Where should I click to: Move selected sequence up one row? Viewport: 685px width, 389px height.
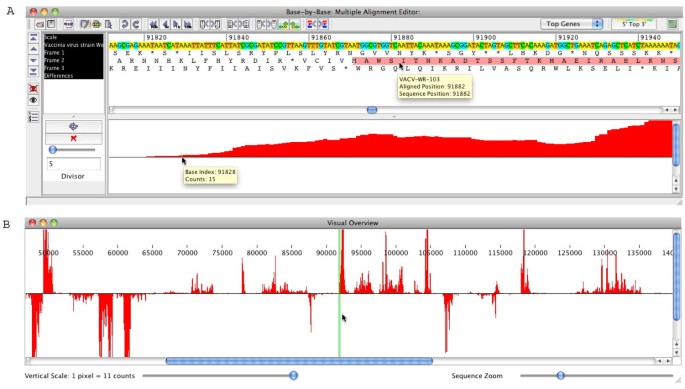point(33,49)
